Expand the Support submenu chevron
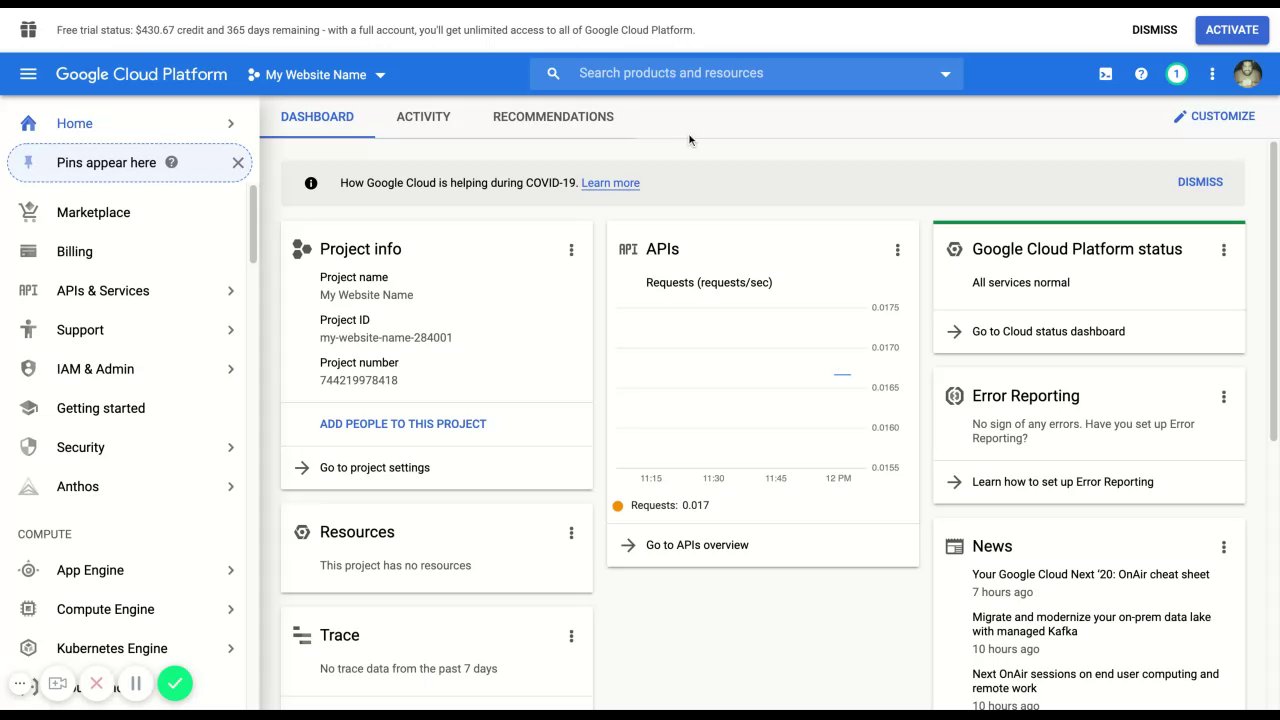The width and height of the screenshot is (1280, 720). click(x=231, y=330)
